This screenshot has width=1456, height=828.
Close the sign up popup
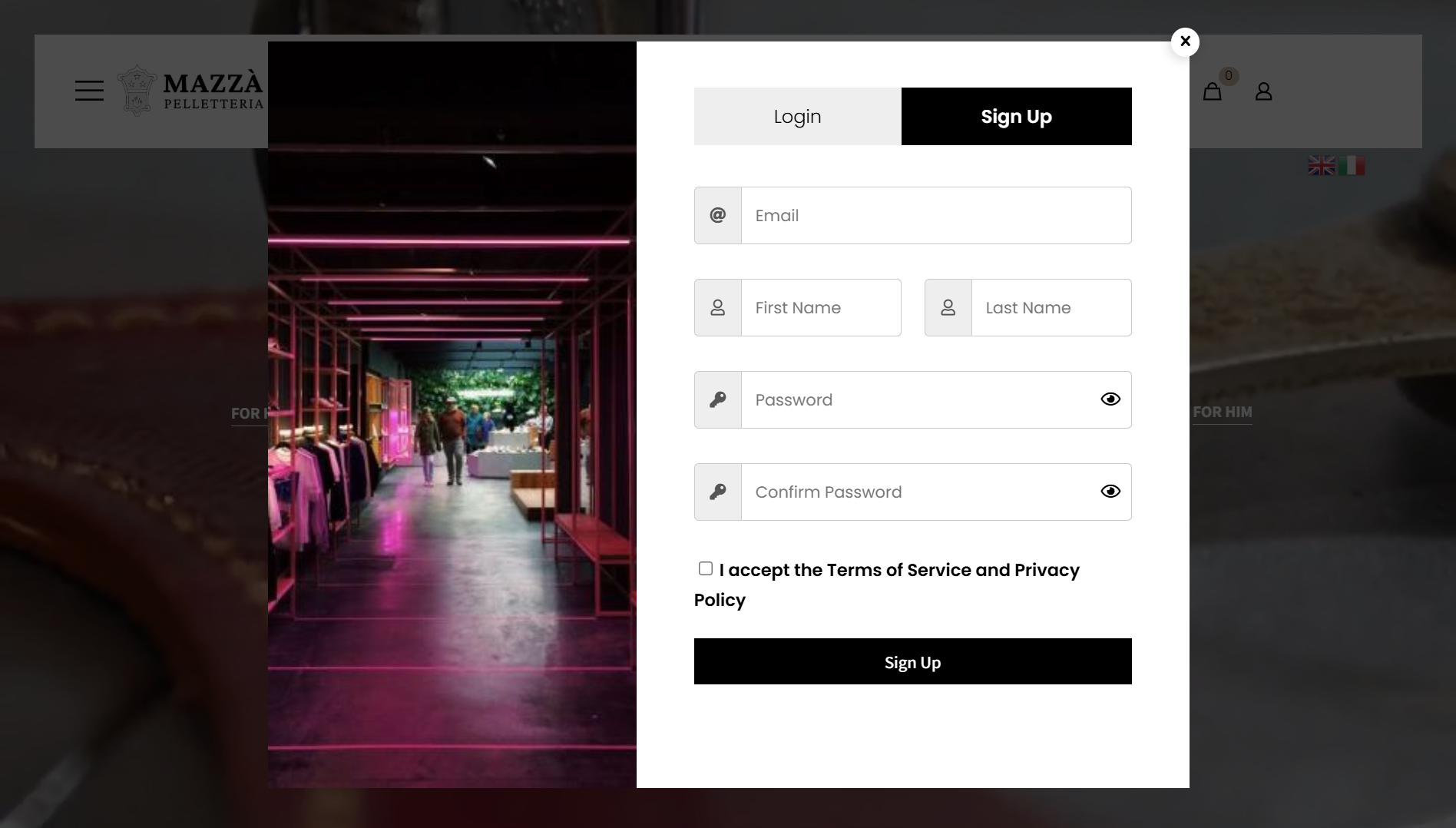[1185, 41]
